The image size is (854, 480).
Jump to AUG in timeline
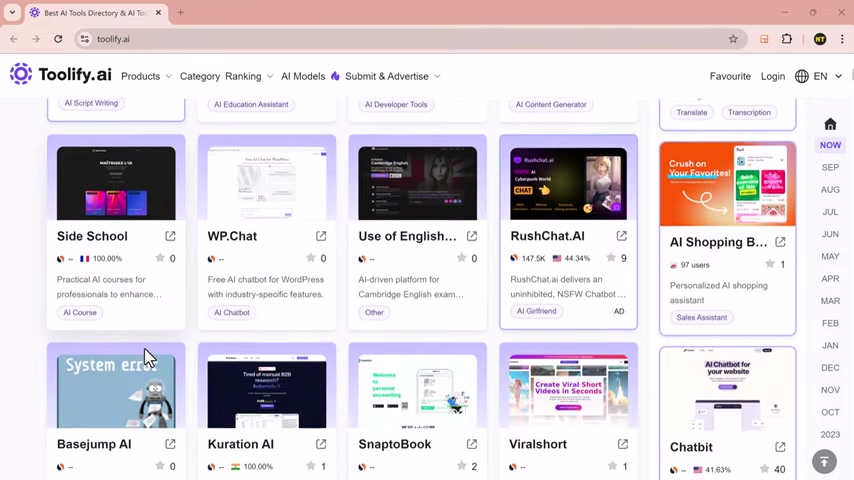pos(830,190)
